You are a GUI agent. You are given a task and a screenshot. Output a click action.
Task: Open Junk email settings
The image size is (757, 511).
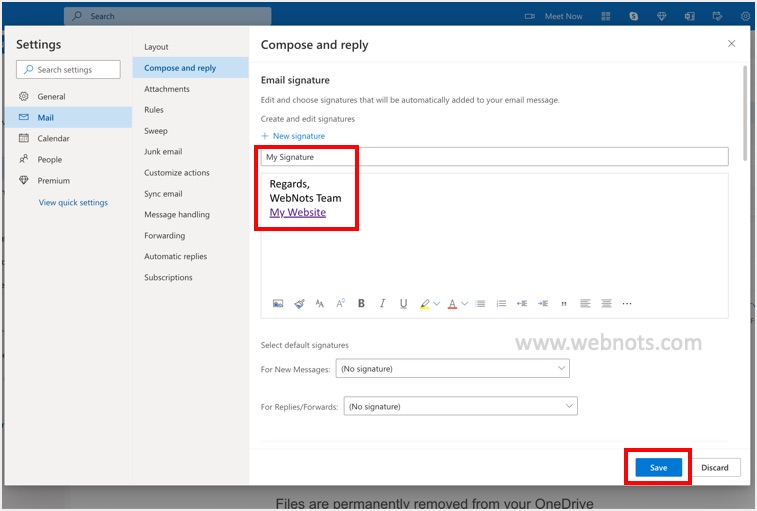191,151
